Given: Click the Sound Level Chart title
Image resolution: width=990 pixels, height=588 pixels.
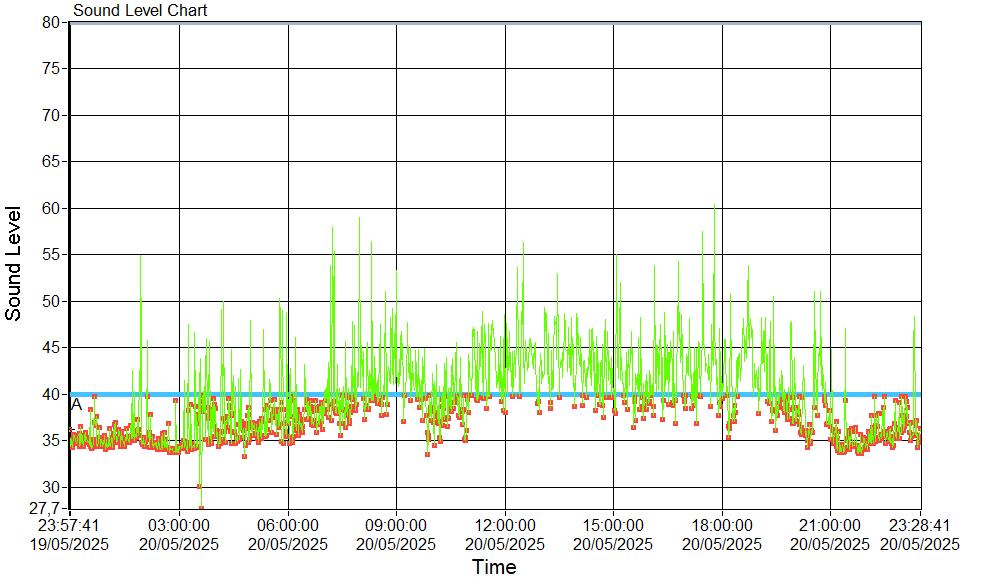Looking at the screenshot, I should coord(140,10).
